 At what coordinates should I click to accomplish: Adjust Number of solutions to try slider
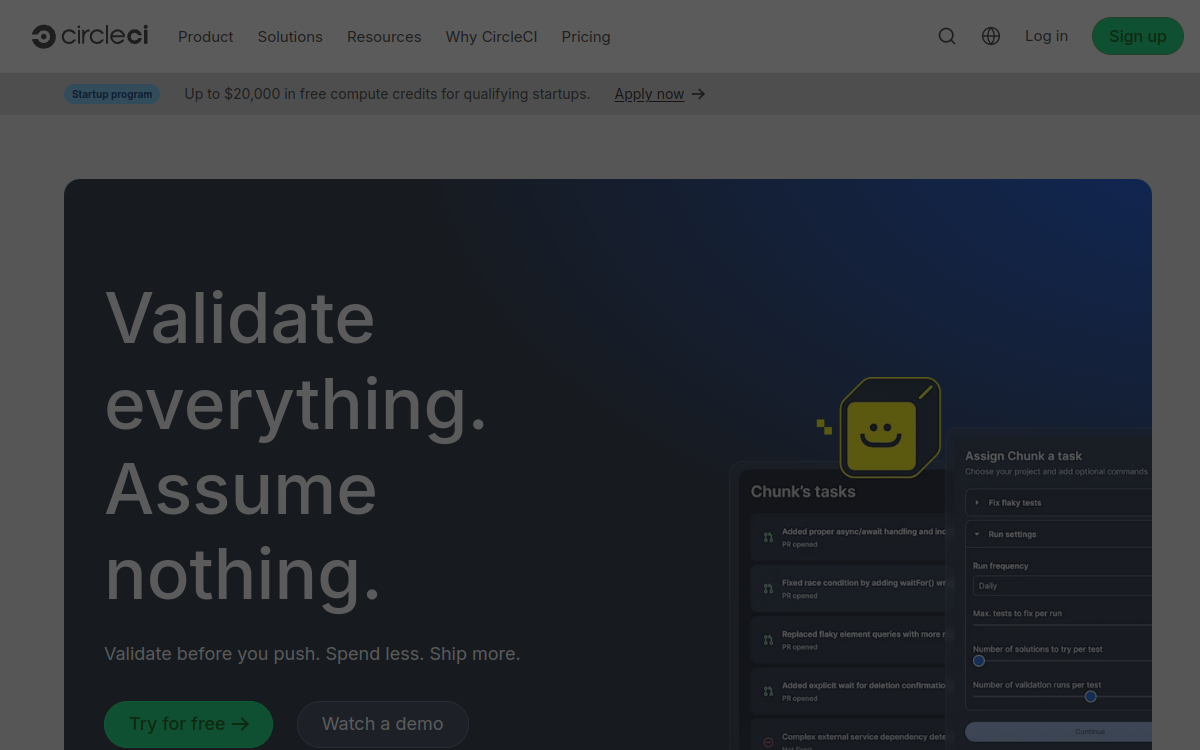click(x=979, y=661)
